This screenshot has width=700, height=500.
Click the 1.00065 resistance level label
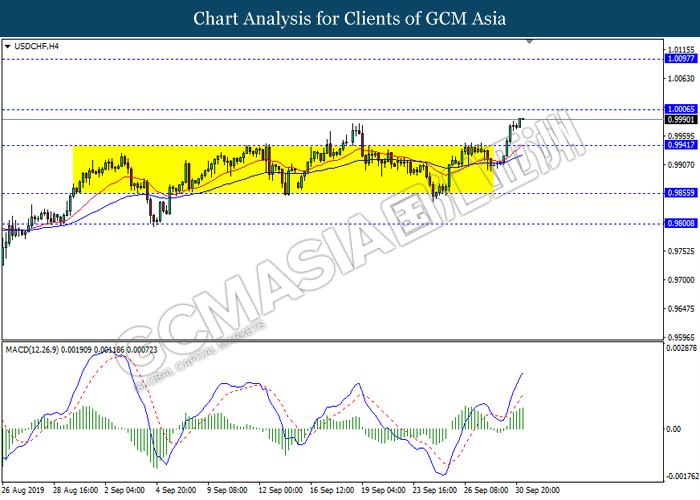coord(681,109)
